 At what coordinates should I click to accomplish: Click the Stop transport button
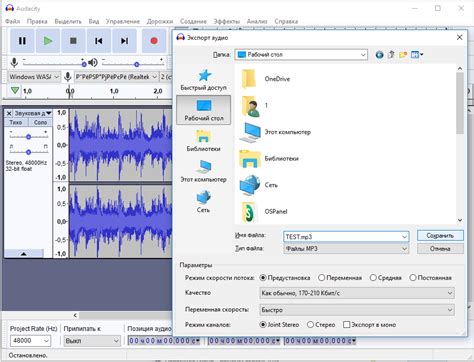[x=73, y=41]
